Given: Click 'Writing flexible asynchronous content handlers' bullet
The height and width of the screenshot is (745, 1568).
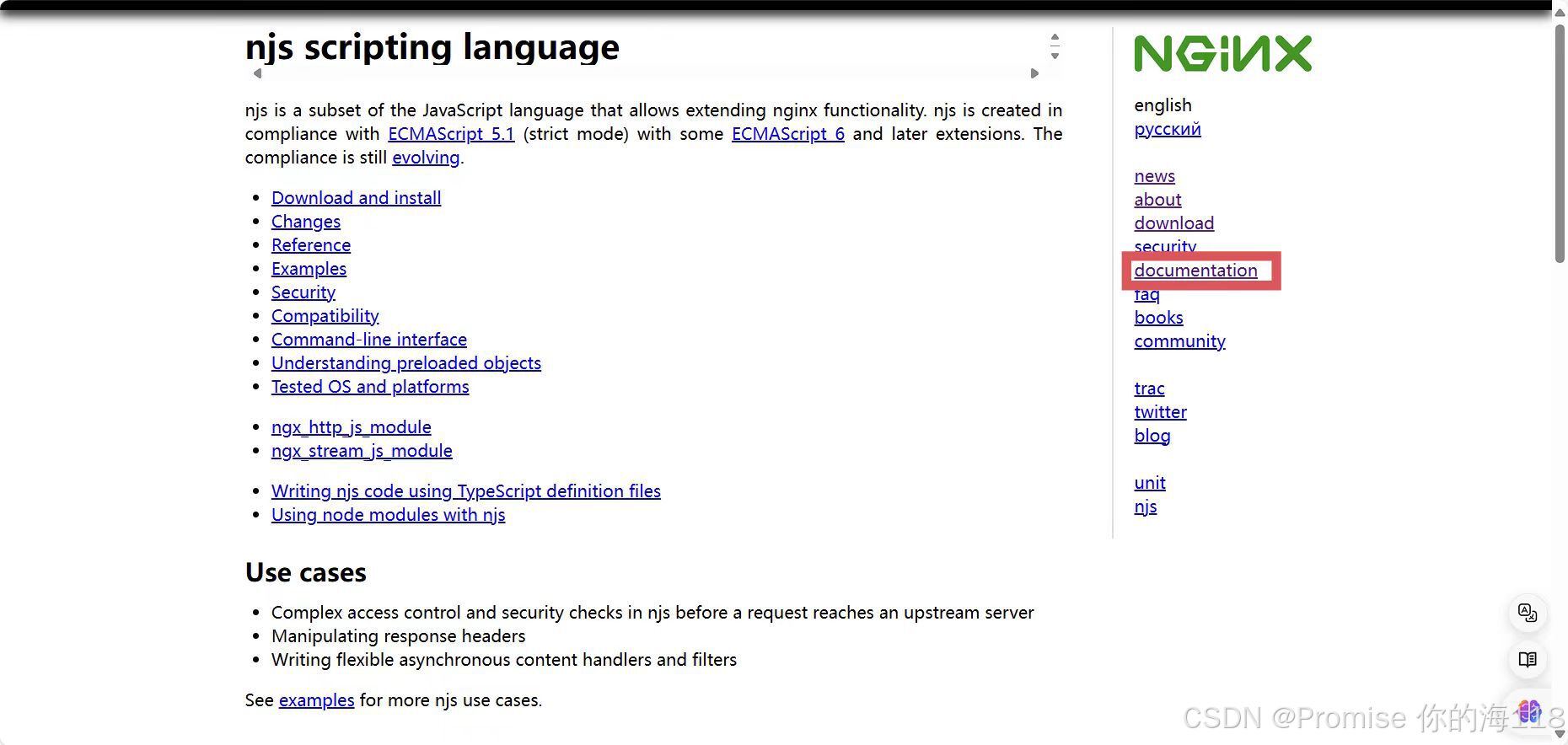Looking at the screenshot, I should click(504, 660).
